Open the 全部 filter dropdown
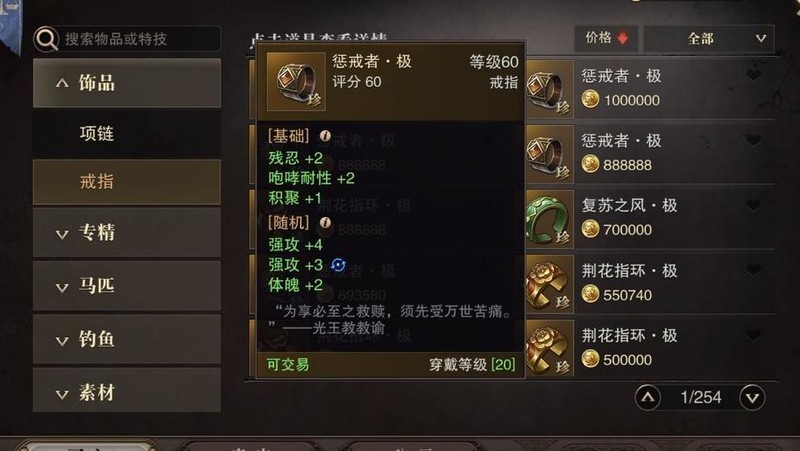The height and width of the screenshot is (451, 800). click(x=709, y=39)
